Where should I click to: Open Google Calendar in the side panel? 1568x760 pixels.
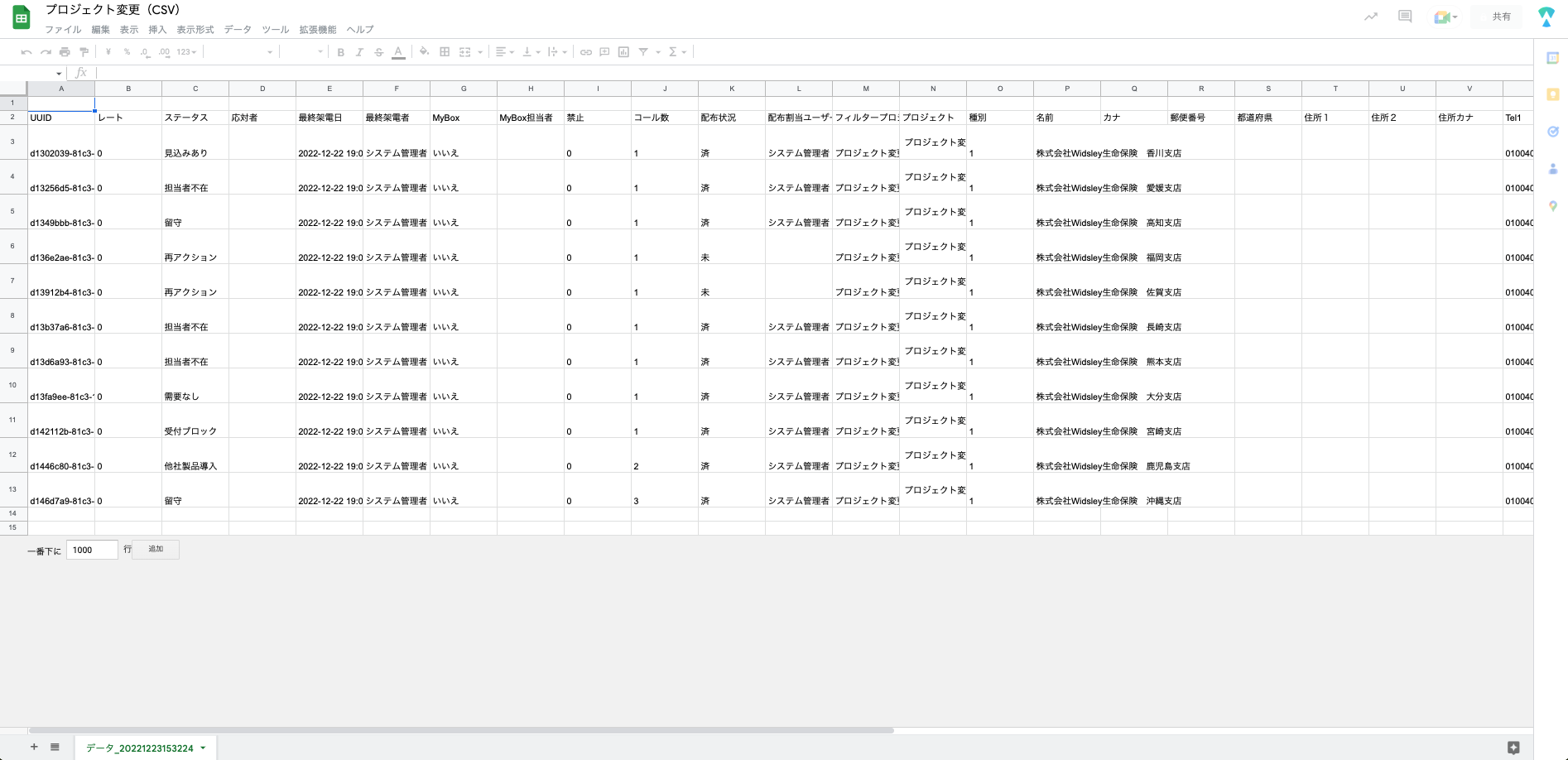(x=1552, y=59)
